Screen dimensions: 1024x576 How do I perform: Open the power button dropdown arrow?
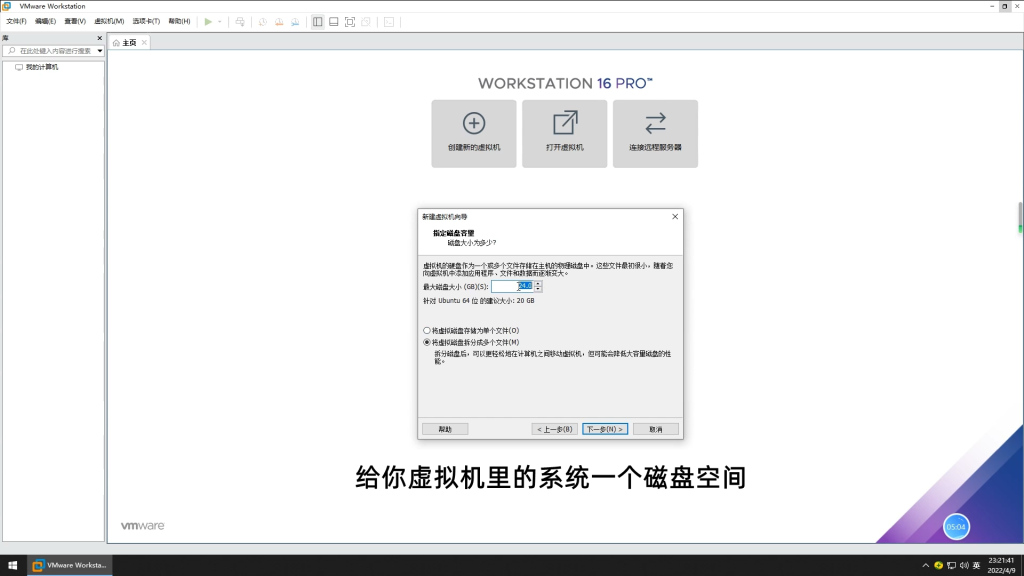tap(220, 21)
